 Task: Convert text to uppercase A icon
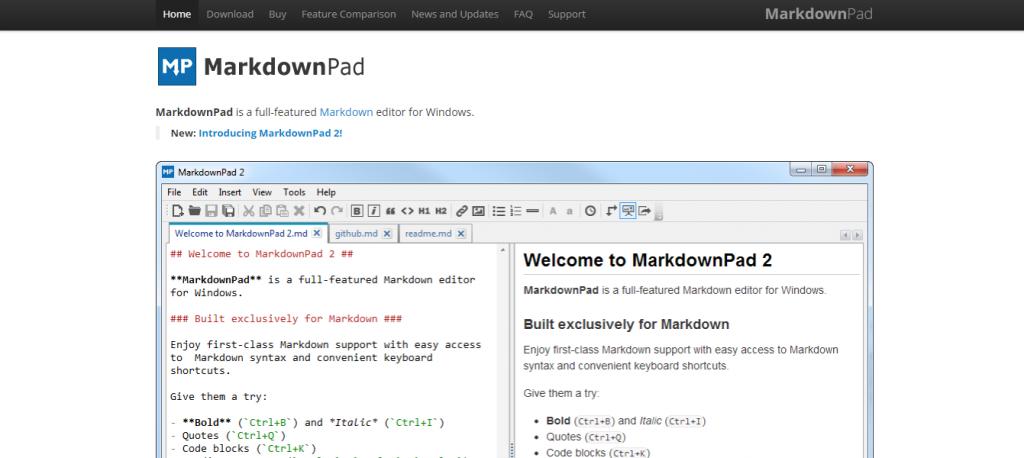point(552,210)
